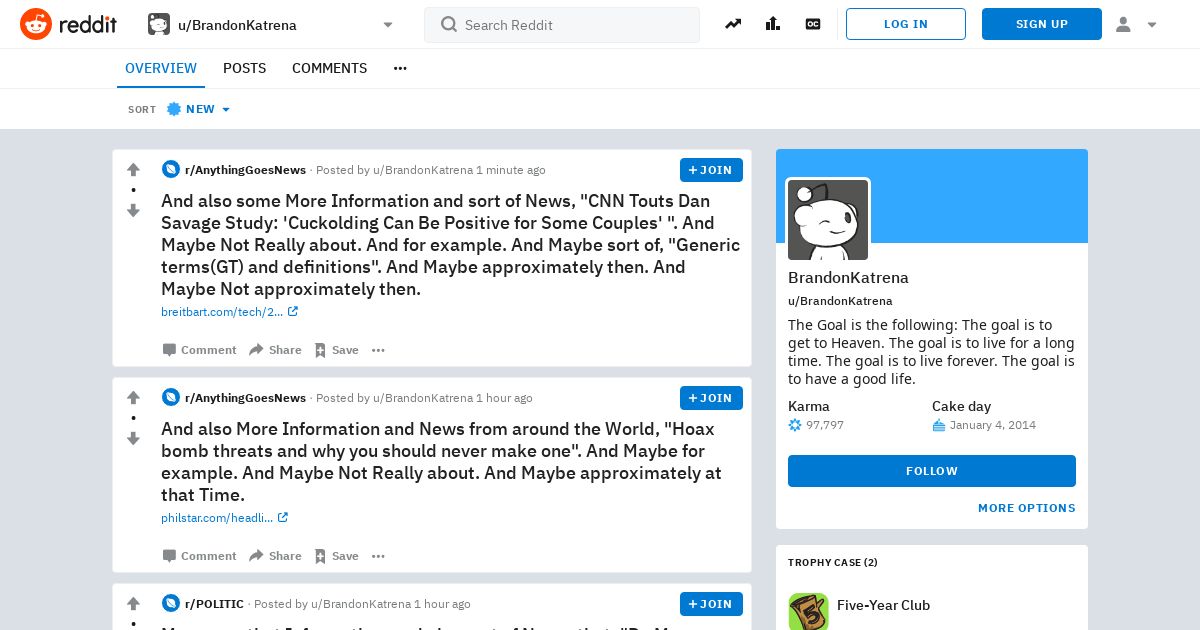The height and width of the screenshot is (630, 1200).
Task: Click the BrandonKatrena profile avatar
Action: pos(828,220)
